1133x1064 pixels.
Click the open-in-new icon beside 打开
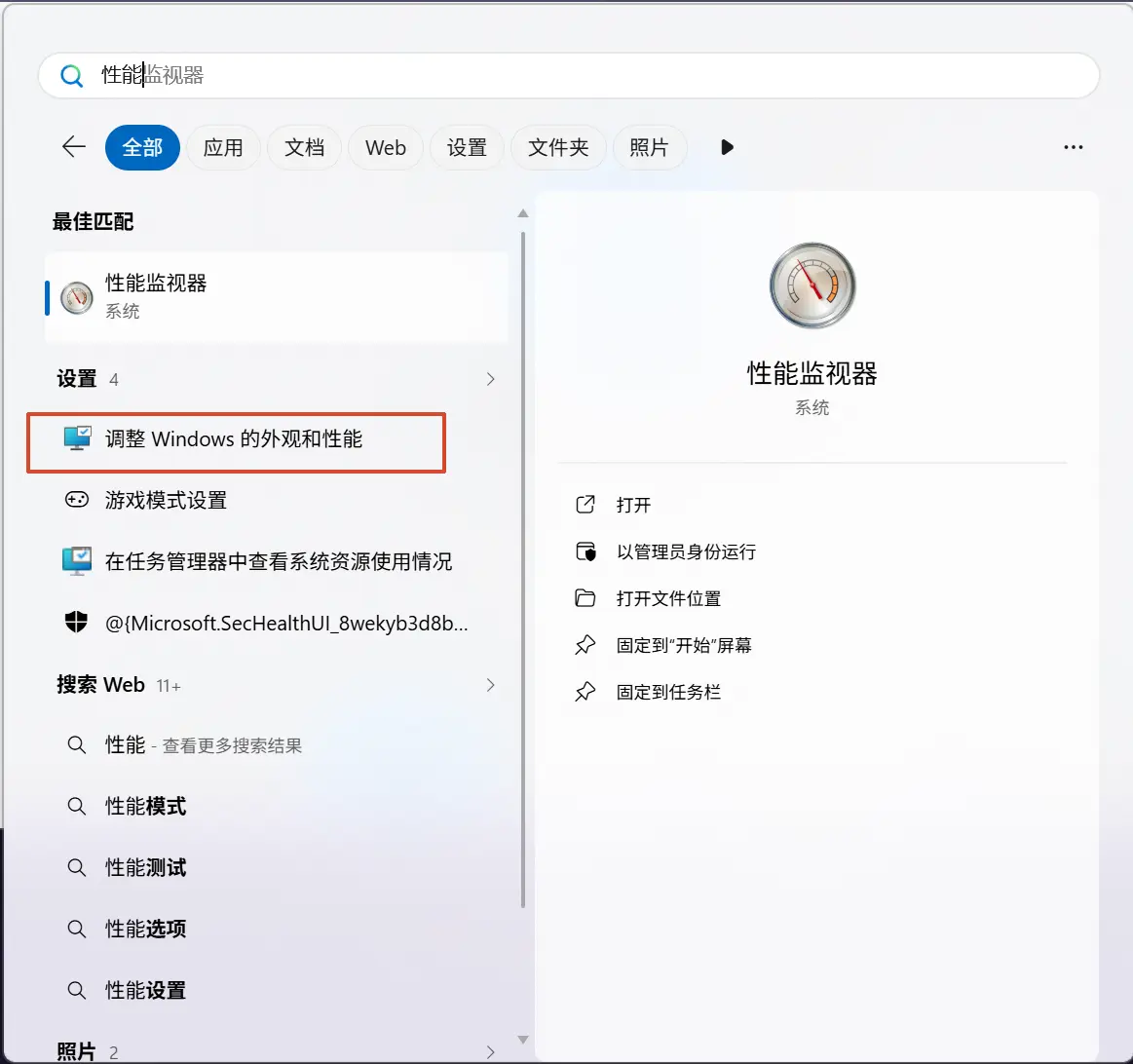[x=585, y=505]
